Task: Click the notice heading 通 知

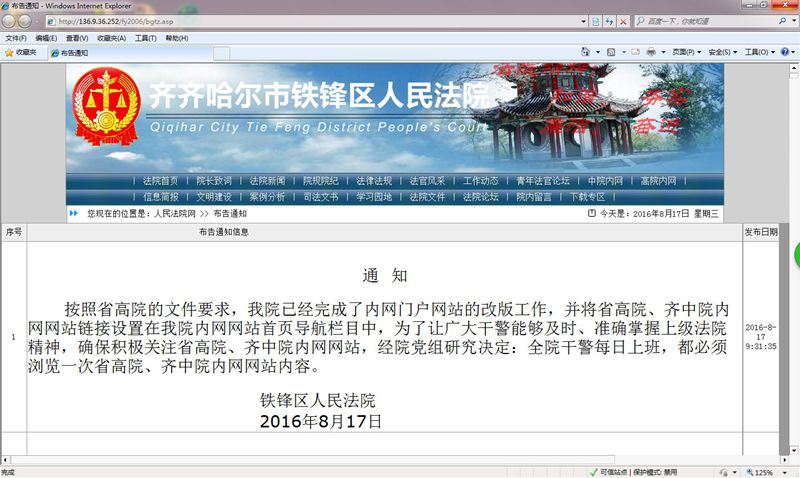Action: [x=385, y=276]
